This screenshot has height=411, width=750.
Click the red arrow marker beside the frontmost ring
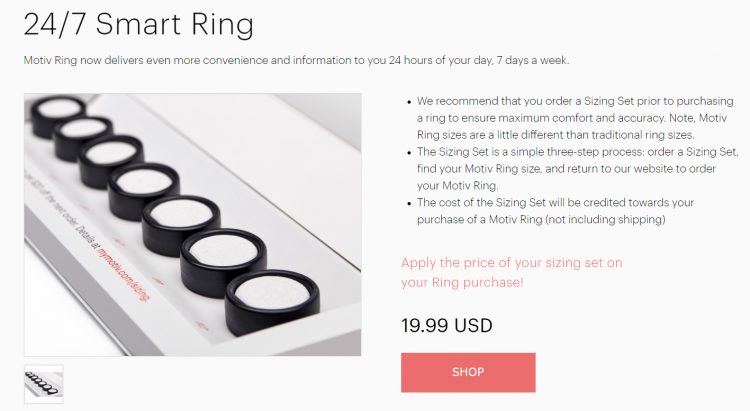pos(202,327)
